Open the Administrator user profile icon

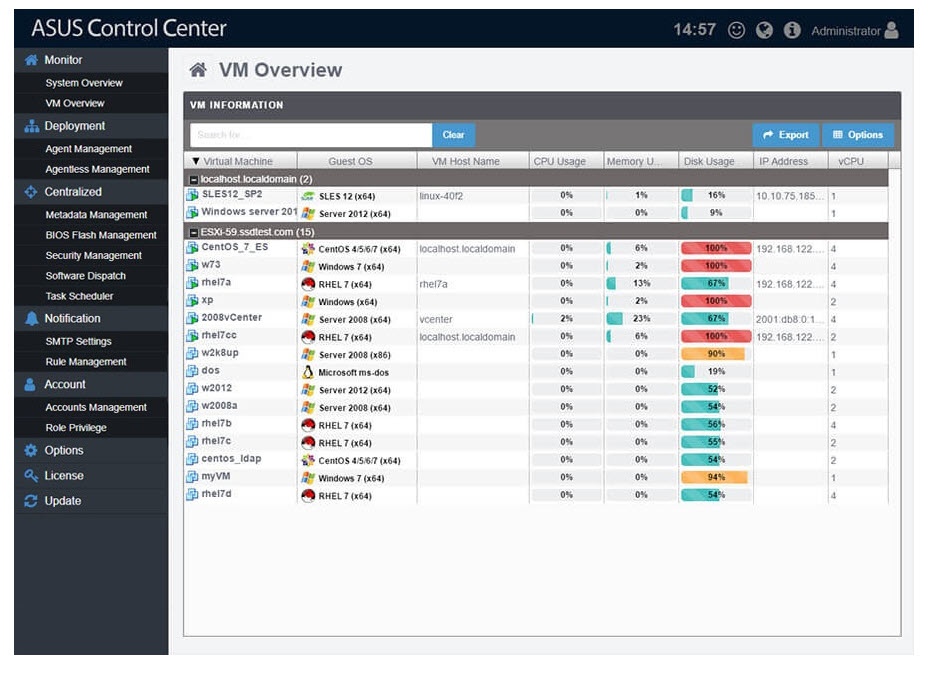click(x=891, y=30)
